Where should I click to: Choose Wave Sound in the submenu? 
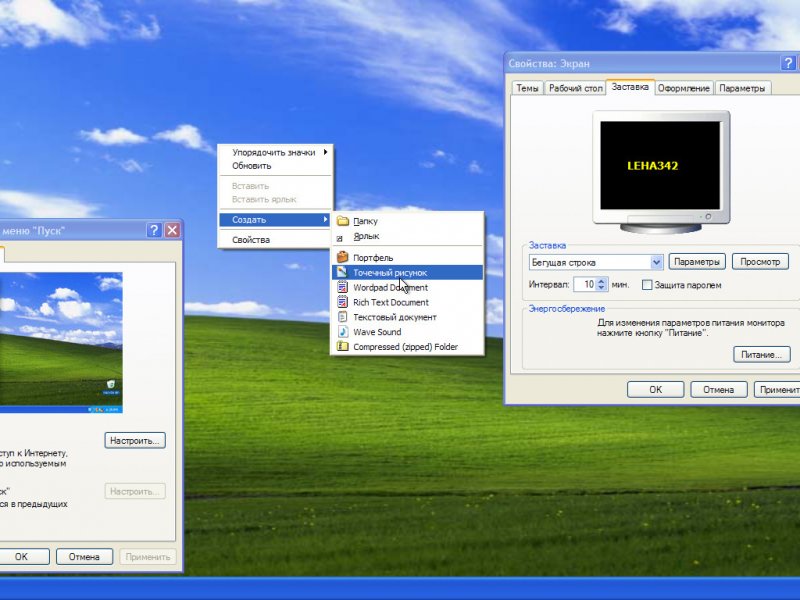pyautogui.click(x=407, y=332)
